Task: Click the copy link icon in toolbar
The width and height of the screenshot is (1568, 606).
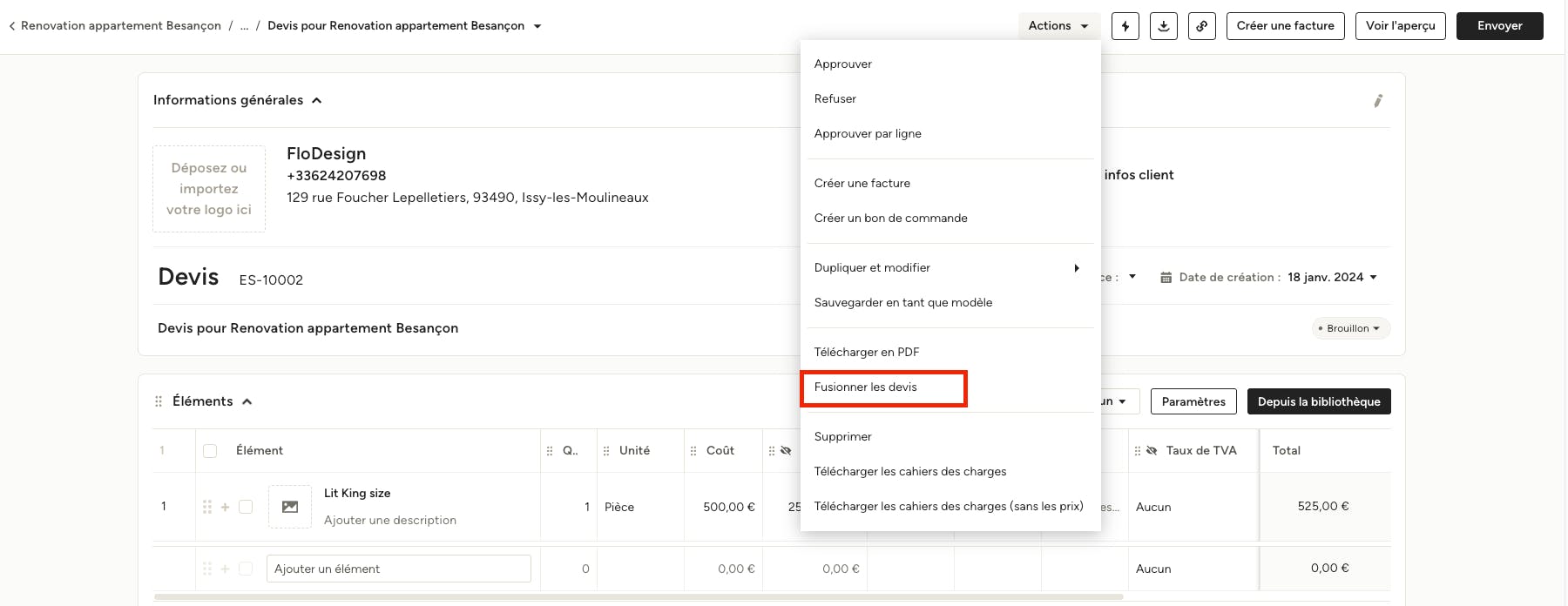Action: click(x=1202, y=26)
